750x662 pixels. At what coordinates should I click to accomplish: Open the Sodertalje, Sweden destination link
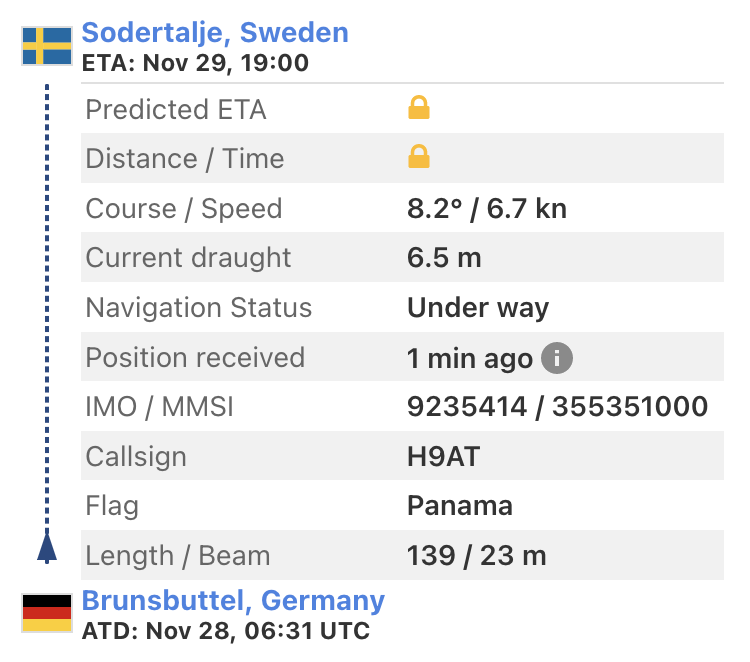[215, 32]
